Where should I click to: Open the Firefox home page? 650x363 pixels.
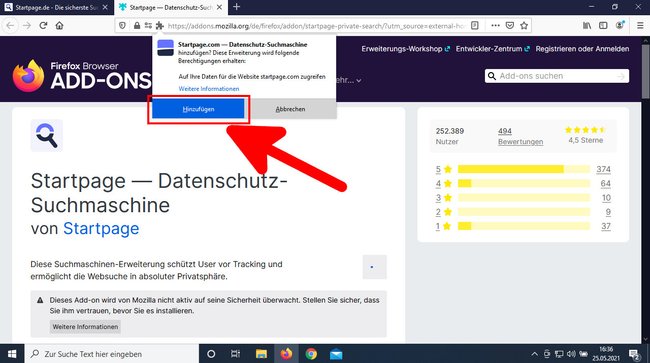click(x=59, y=26)
